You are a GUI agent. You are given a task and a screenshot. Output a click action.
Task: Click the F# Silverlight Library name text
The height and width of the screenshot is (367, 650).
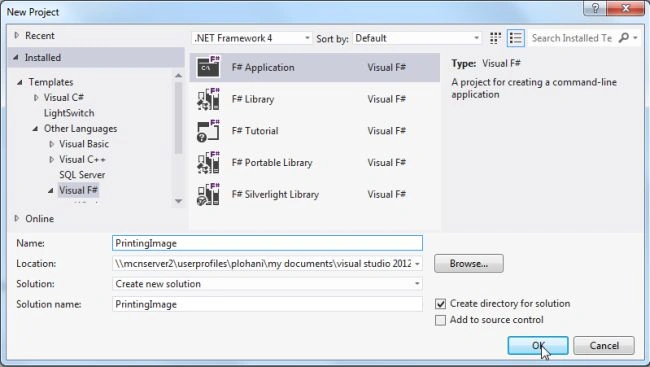[275, 194]
